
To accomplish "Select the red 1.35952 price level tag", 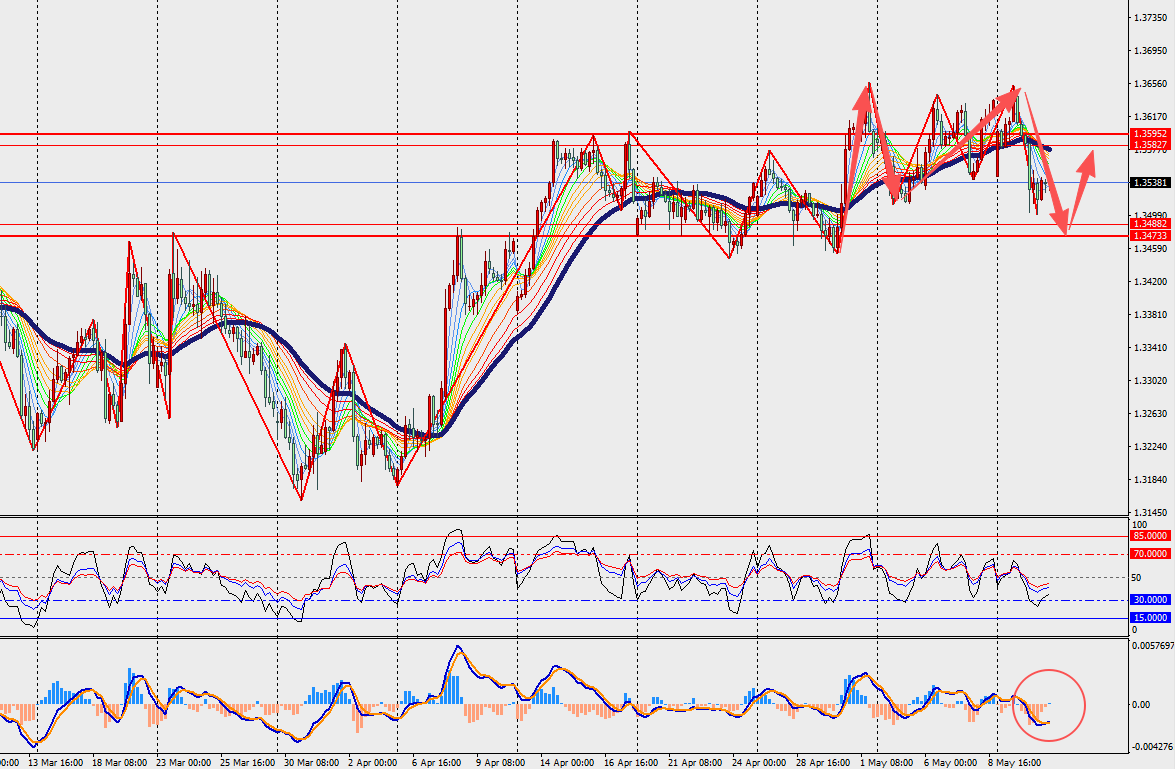I will [1150, 134].
